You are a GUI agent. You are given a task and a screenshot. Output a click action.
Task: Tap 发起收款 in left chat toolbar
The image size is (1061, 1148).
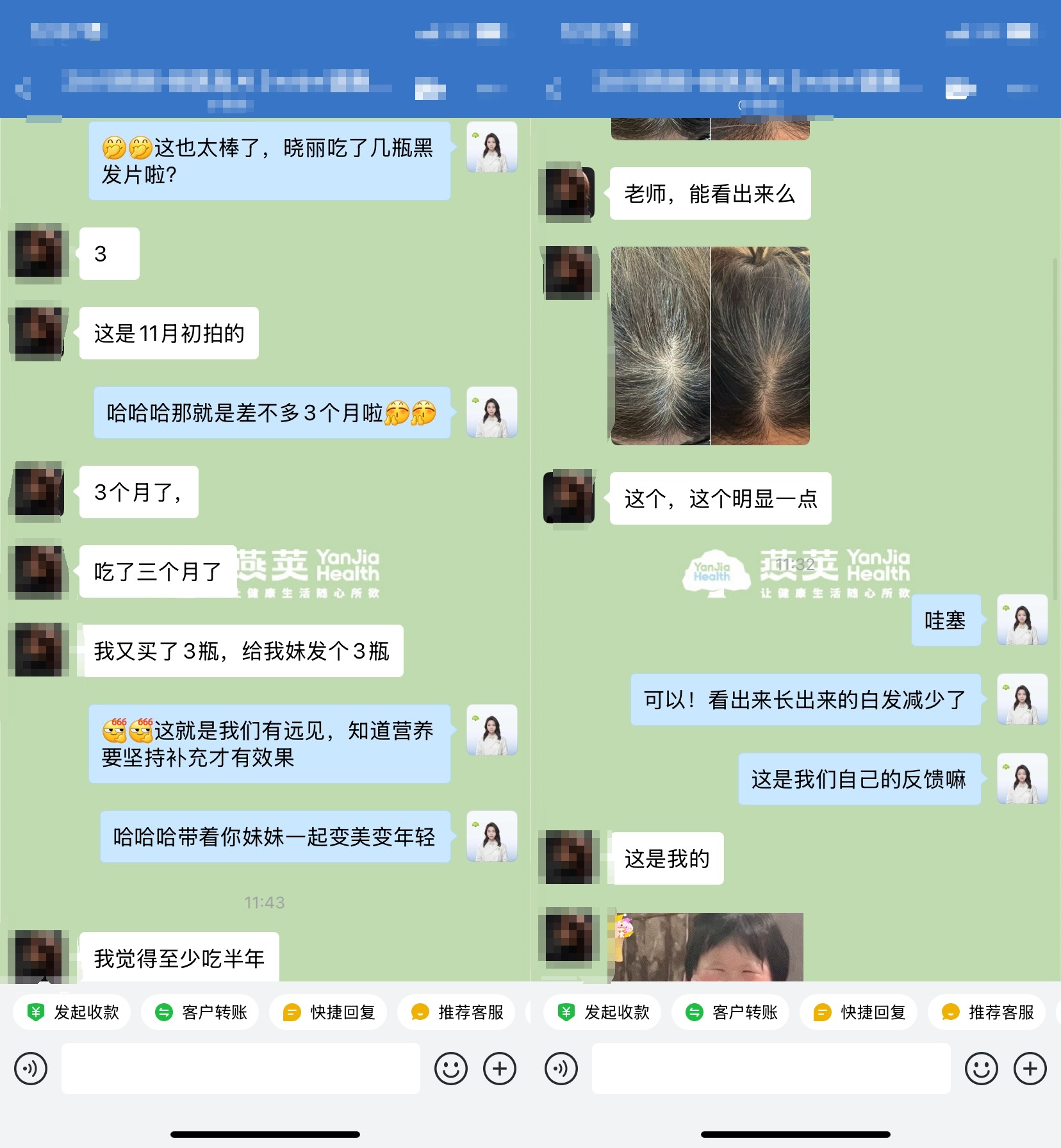[x=72, y=1012]
